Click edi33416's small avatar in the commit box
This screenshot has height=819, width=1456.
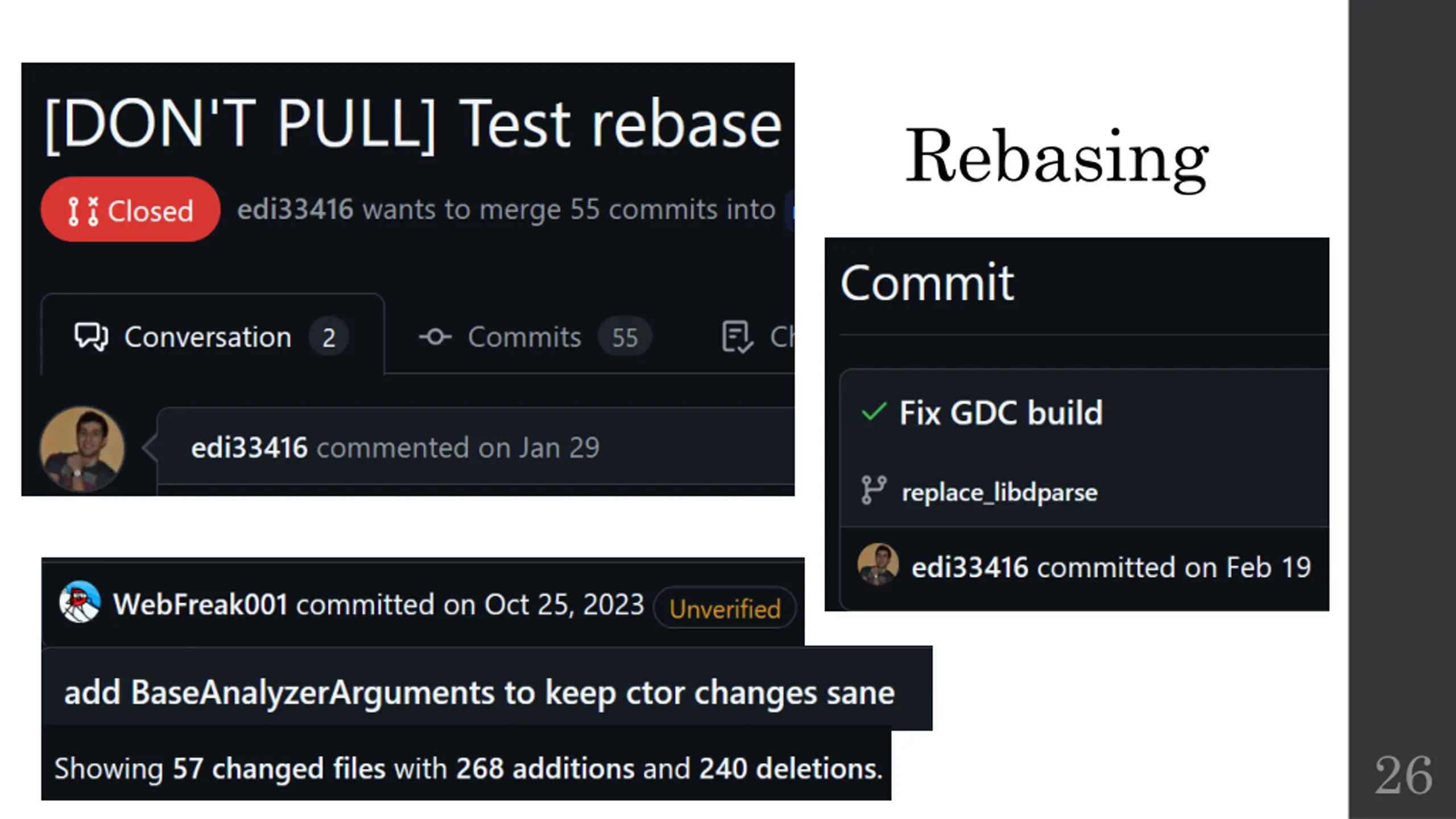pyautogui.click(x=878, y=564)
